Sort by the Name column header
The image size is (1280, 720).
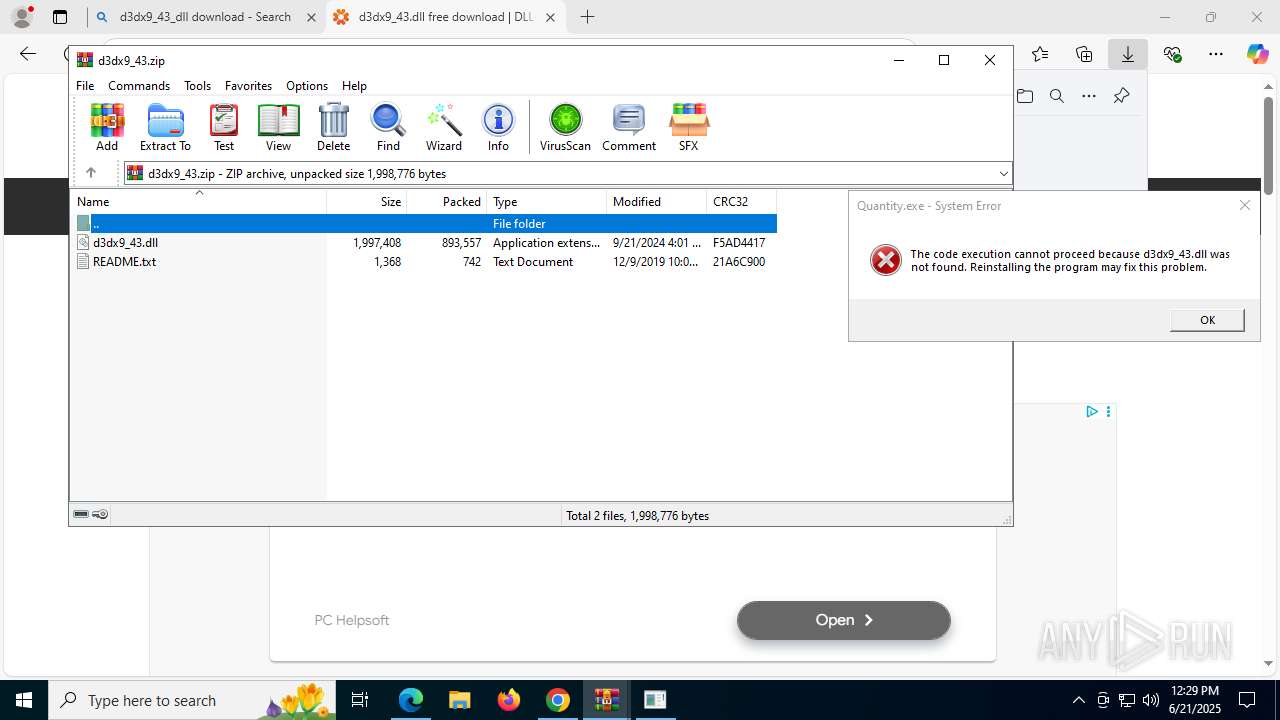pyautogui.click(x=198, y=201)
